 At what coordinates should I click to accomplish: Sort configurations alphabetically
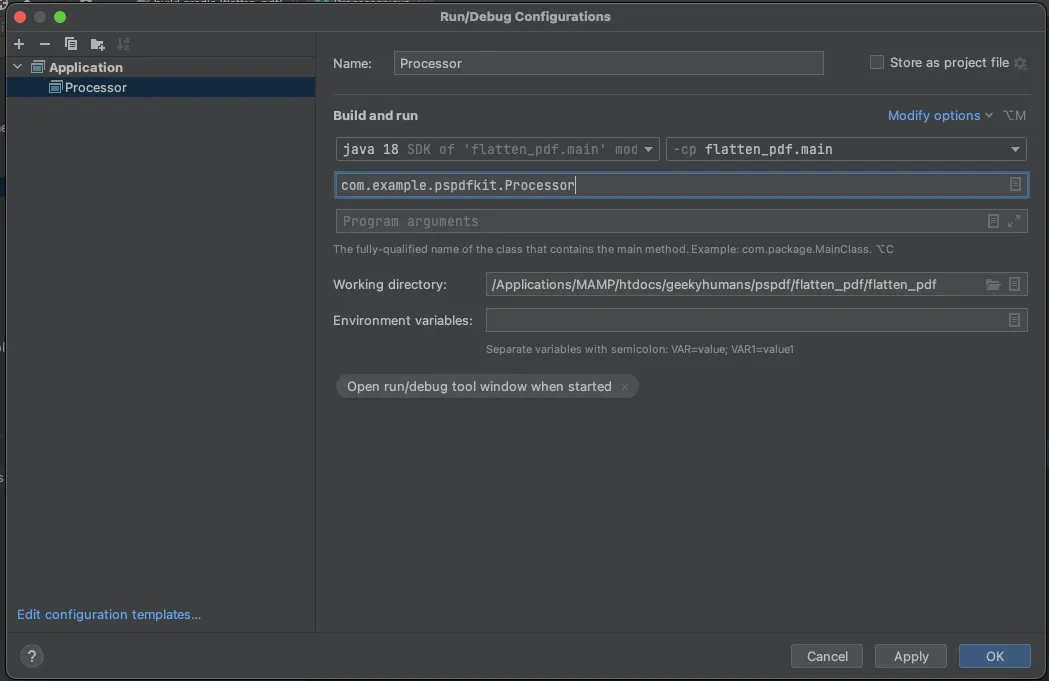click(123, 44)
